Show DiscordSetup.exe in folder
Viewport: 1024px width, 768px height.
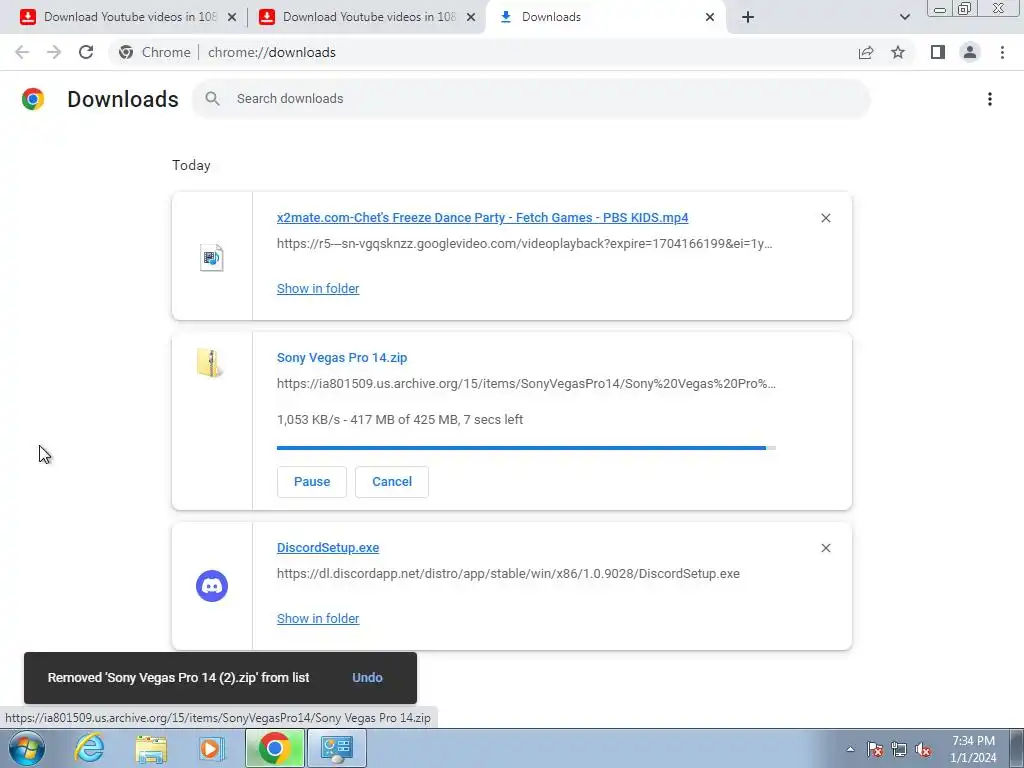click(317, 618)
